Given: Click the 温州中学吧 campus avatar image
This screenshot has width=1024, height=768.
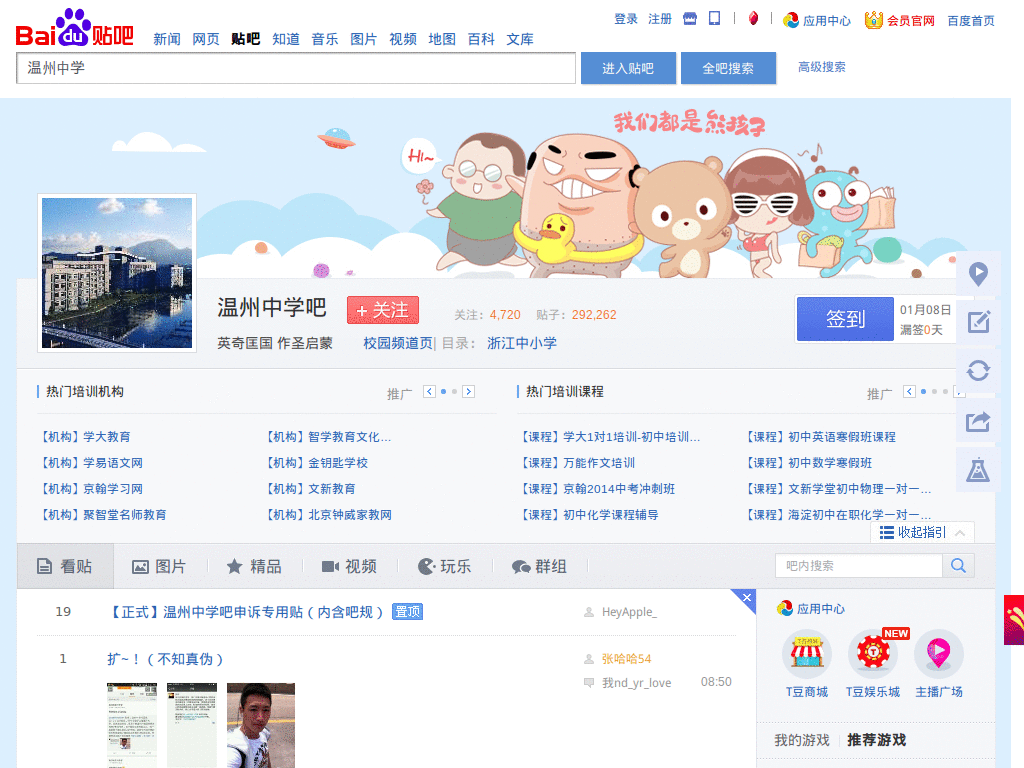Looking at the screenshot, I should coord(117,273).
